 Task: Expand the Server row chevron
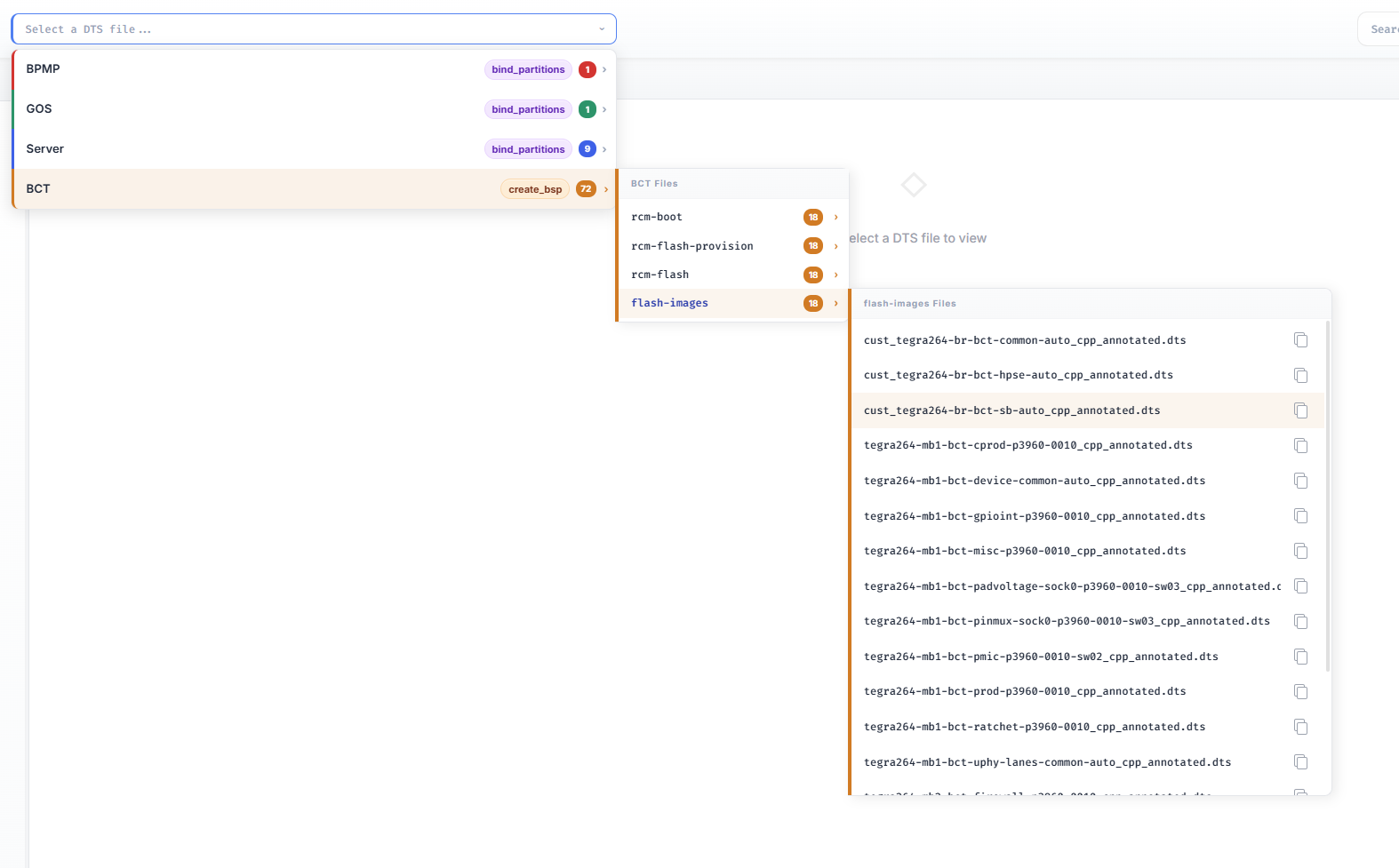pyautogui.click(x=604, y=149)
